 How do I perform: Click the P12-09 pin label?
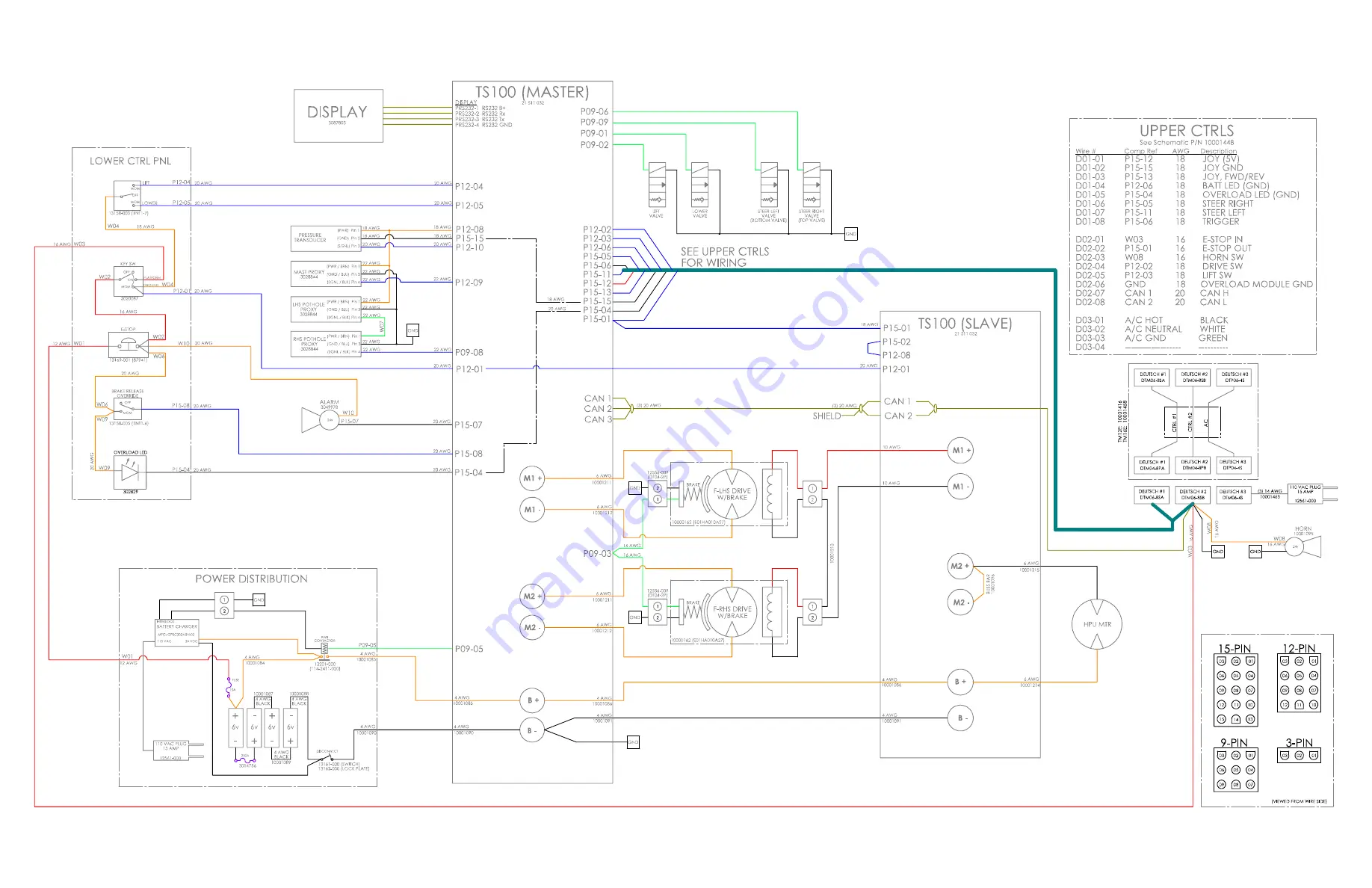point(469,283)
